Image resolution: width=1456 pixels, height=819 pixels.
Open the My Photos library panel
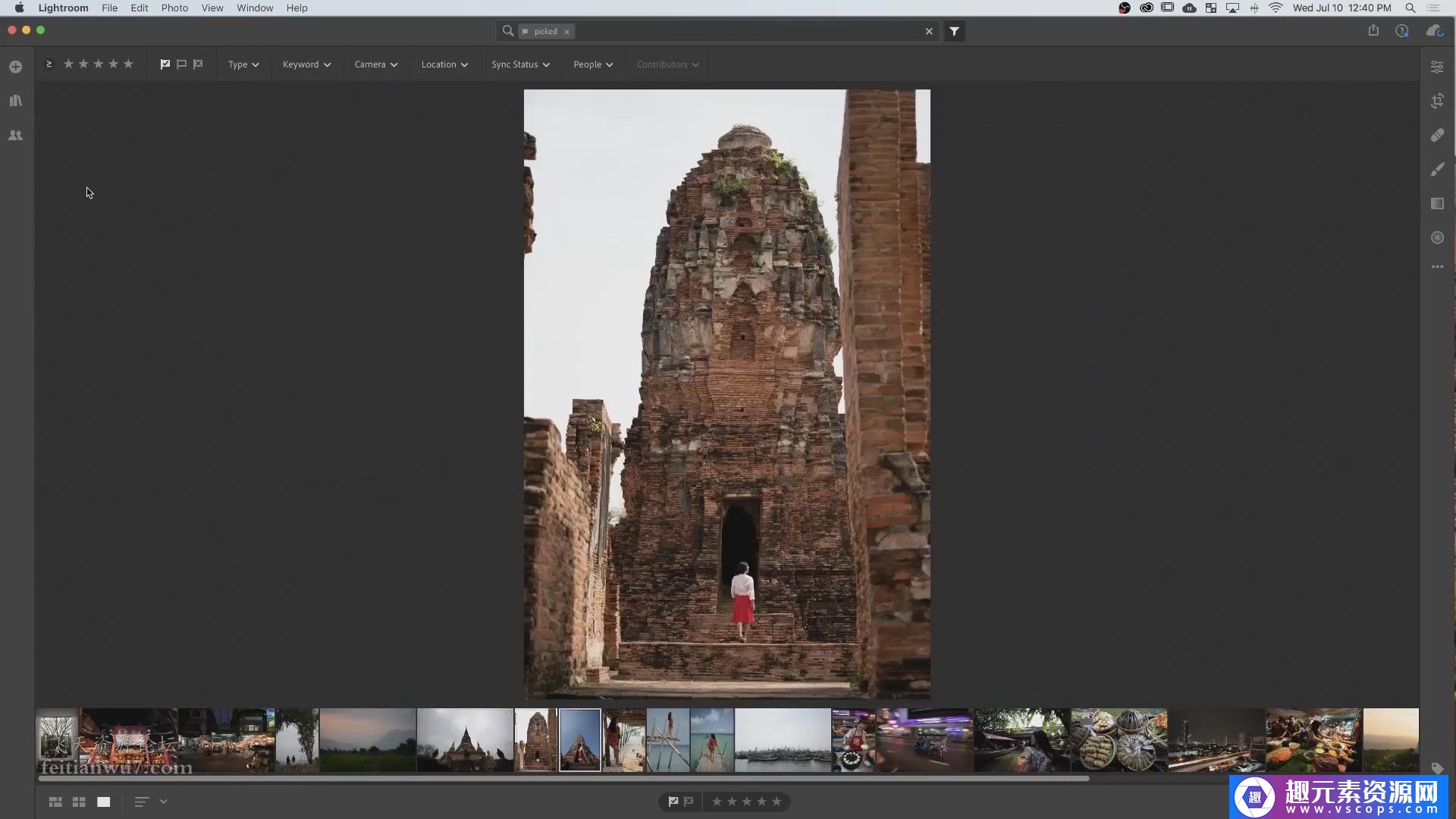(x=15, y=101)
